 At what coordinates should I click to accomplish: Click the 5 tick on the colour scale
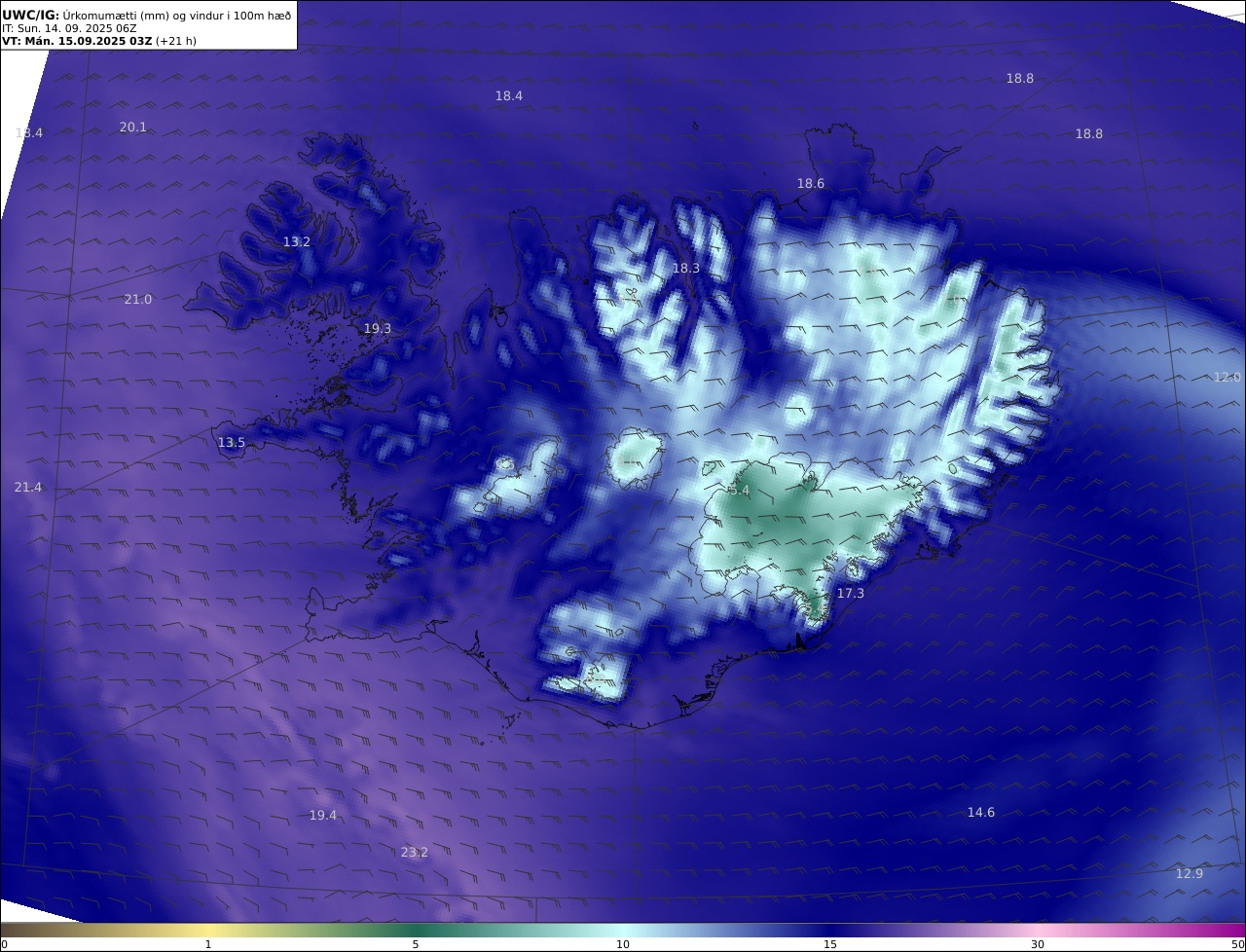point(416,944)
